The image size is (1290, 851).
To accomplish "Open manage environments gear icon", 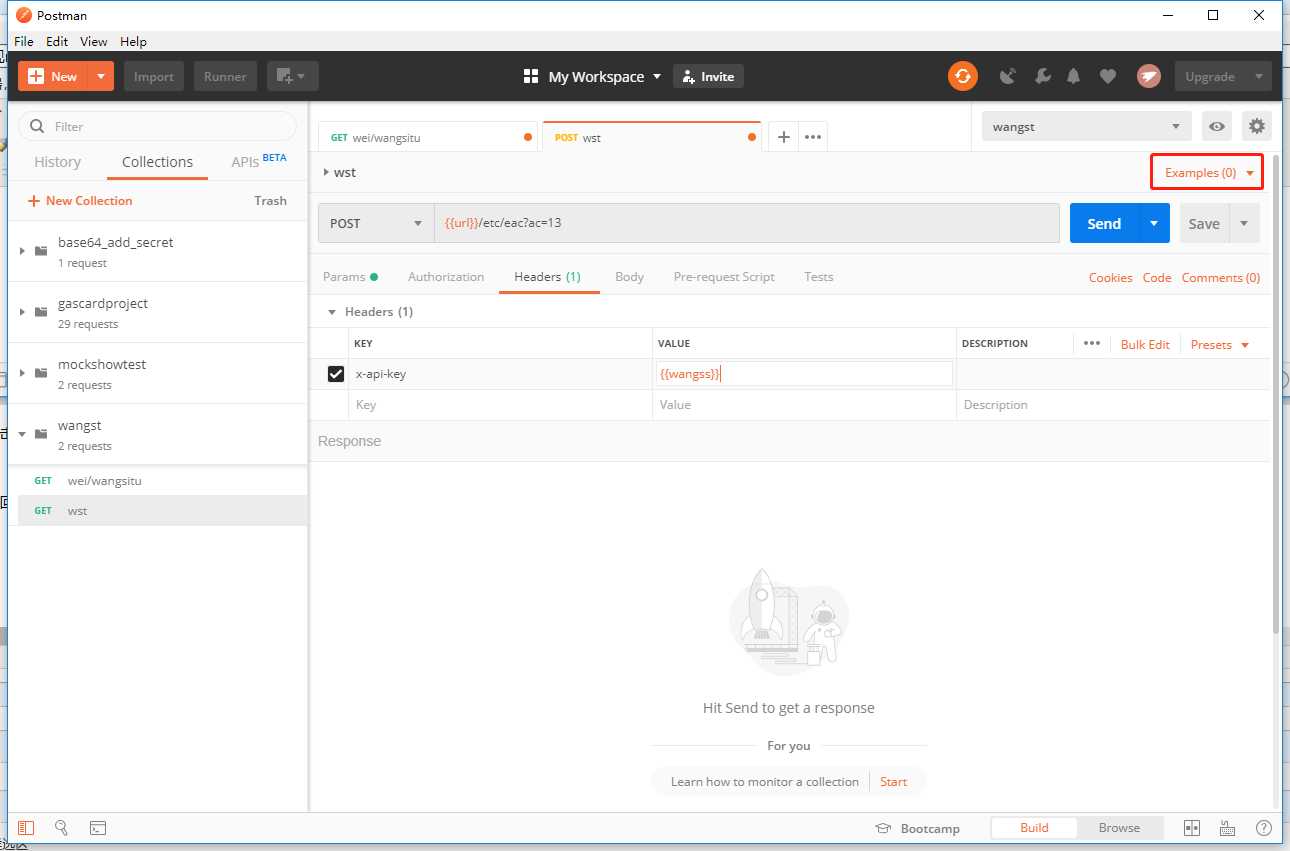I will coord(1256,126).
